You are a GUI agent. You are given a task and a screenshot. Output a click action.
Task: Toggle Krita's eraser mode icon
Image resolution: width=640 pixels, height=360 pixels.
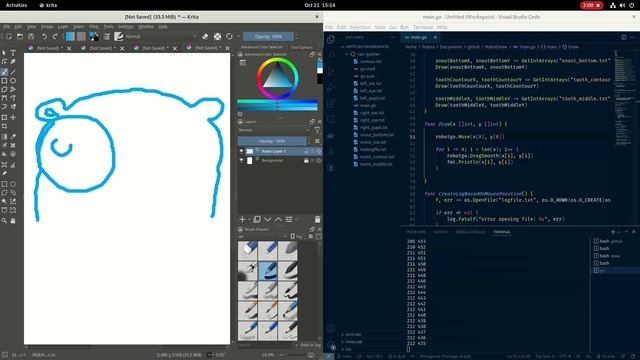(205, 36)
